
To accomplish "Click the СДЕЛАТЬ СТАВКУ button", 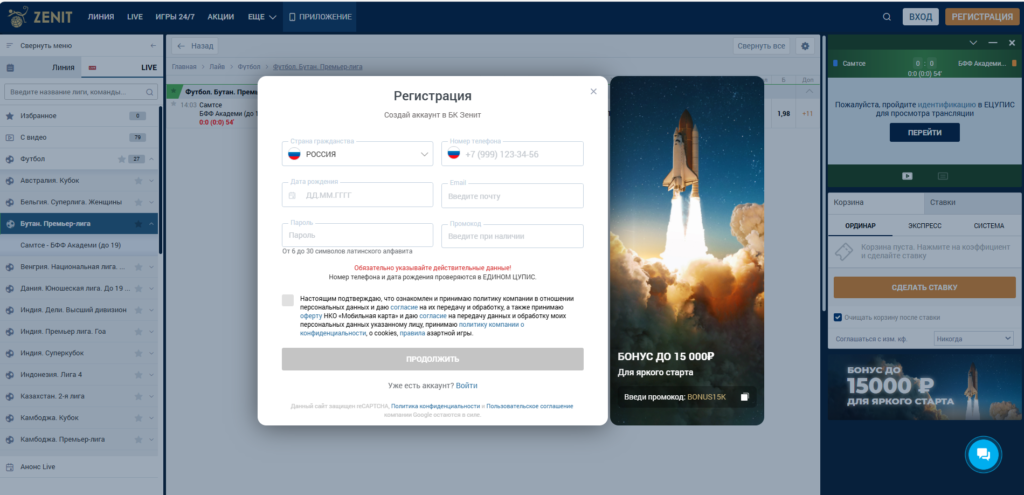I will click(x=924, y=287).
